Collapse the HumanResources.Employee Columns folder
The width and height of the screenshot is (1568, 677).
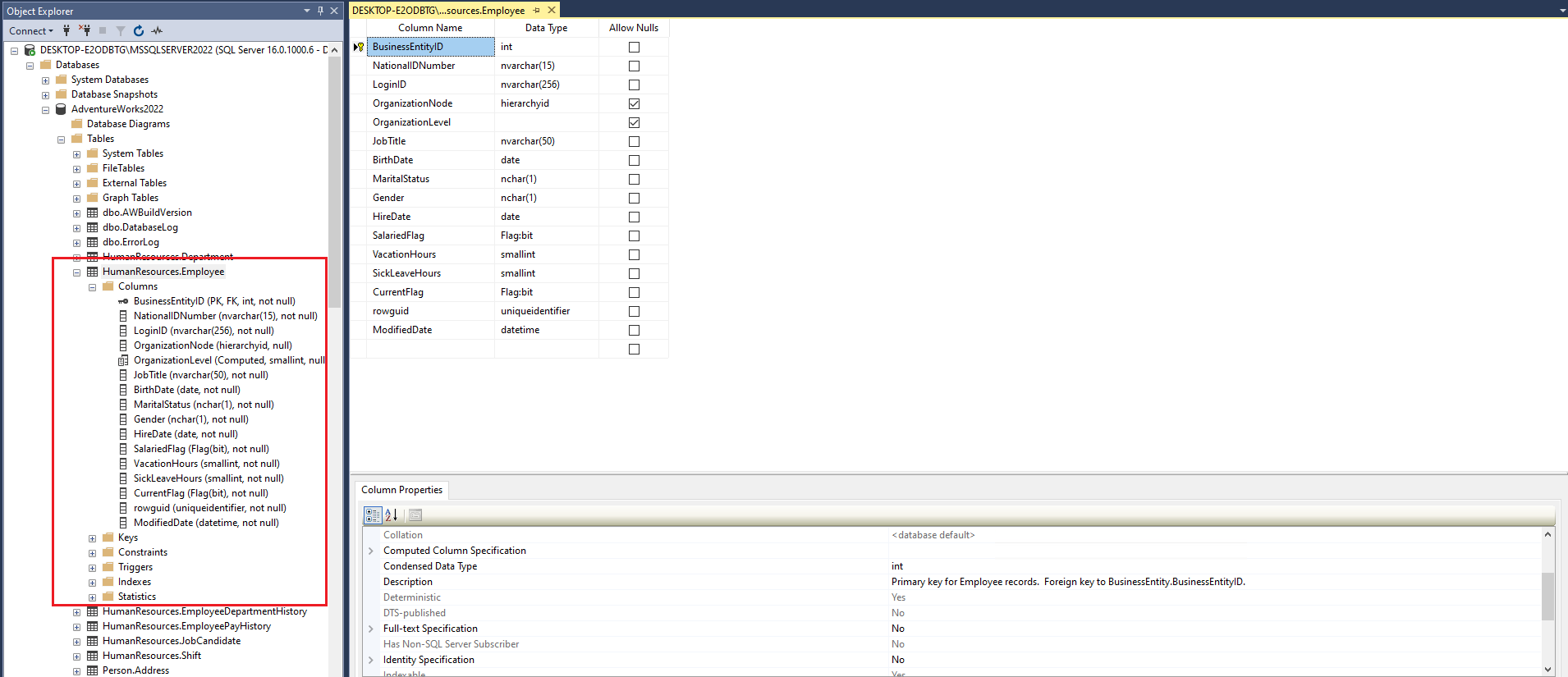pos(92,287)
